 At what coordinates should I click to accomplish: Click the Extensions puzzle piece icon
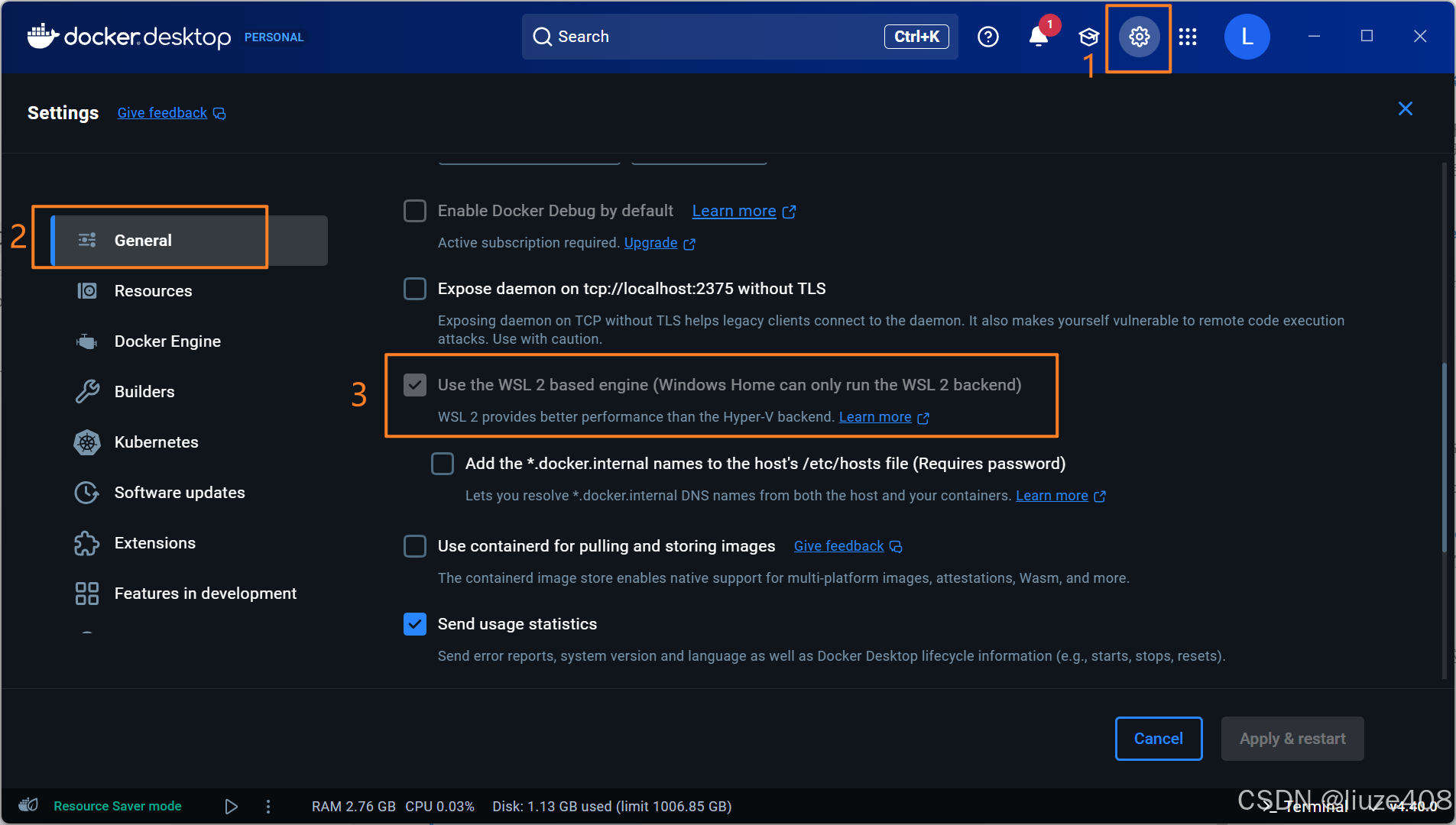coord(87,543)
